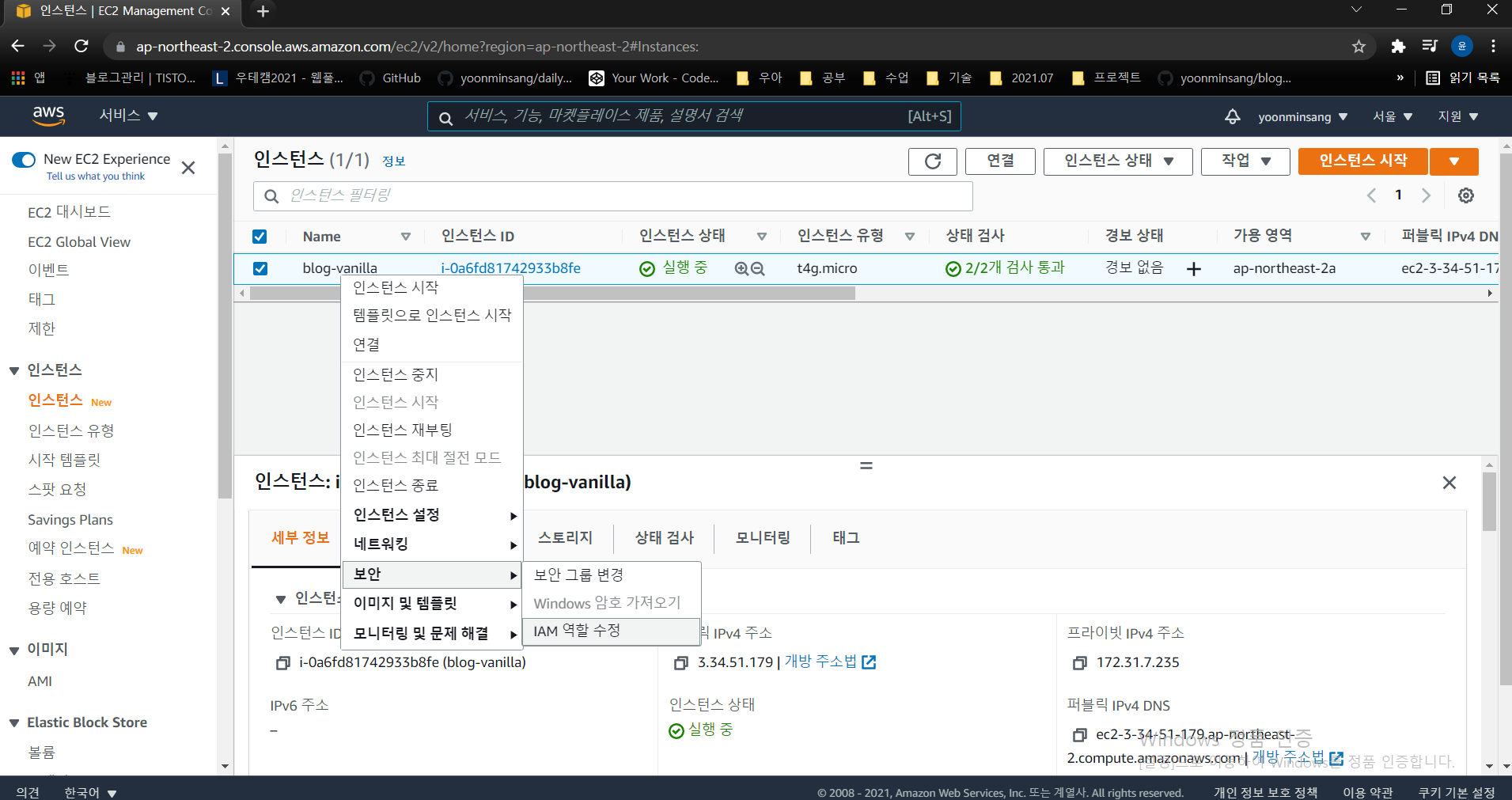Open the 지원 support dropdown
Viewport: 1512px width, 800px height.
coord(1458,116)
